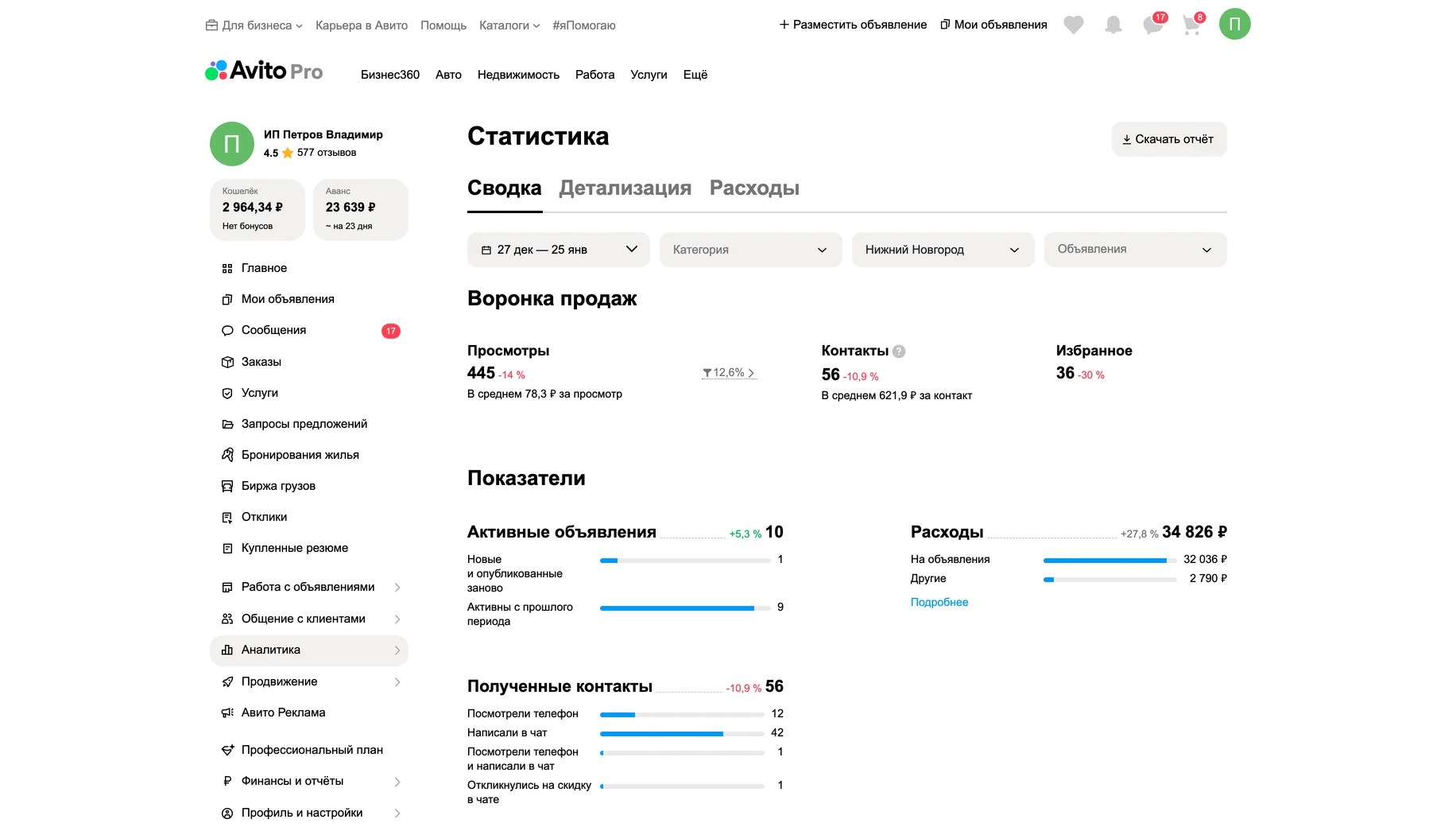Screen dimensions: 1456x827
Task: Expand Для бизнеса top menu
Action: 254,25
